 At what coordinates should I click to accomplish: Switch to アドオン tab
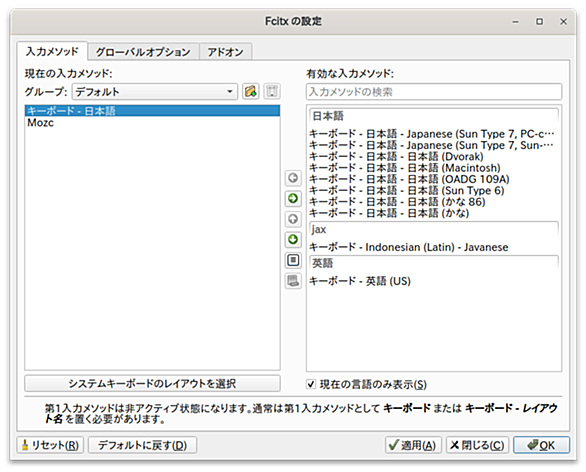click(x=226, y=52)
